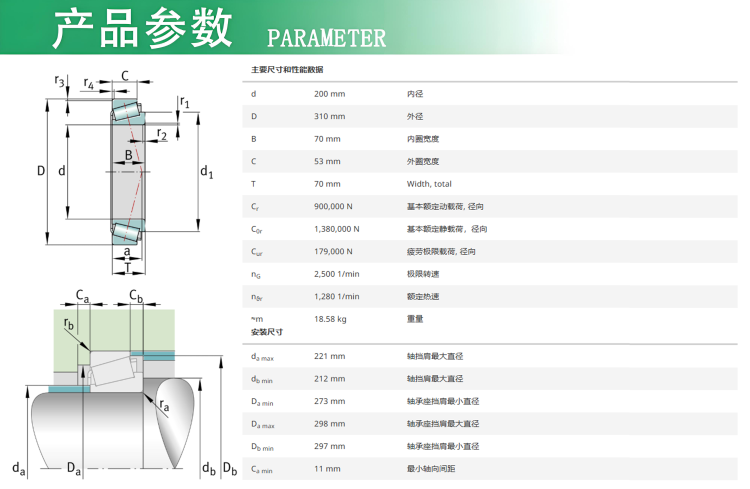Select the 18.58 kg weight value
This screenshot has height=489, width=750.
[x=330, y=319]
